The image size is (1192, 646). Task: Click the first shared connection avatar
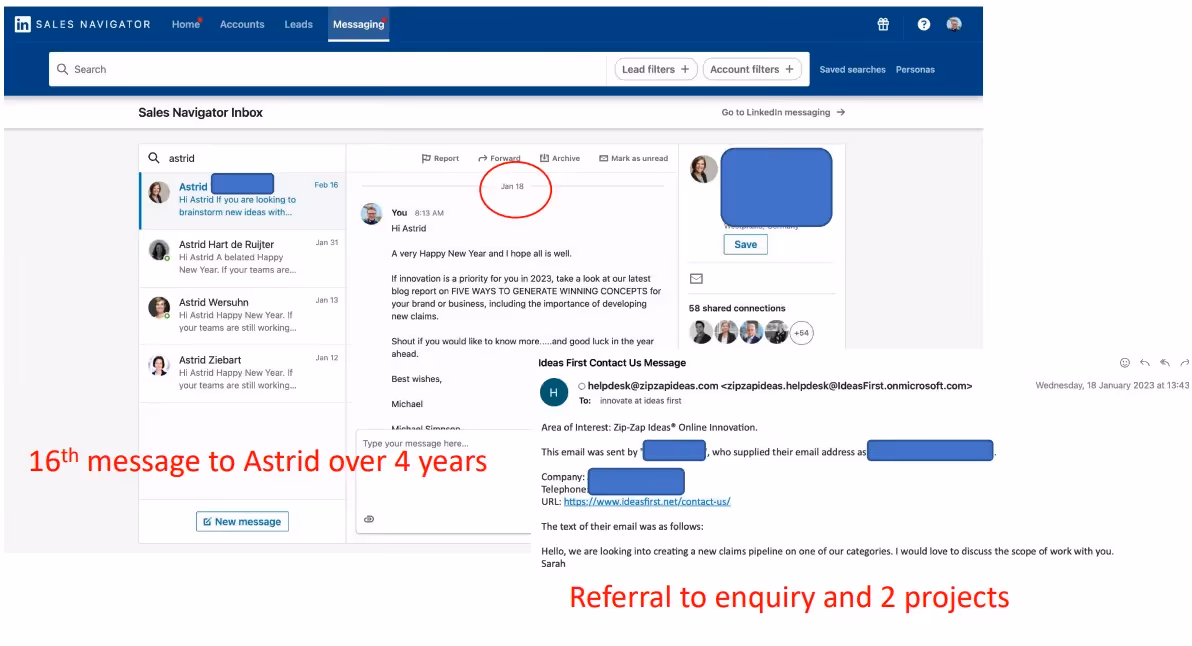pyautogui.click(x=700, y=332)
